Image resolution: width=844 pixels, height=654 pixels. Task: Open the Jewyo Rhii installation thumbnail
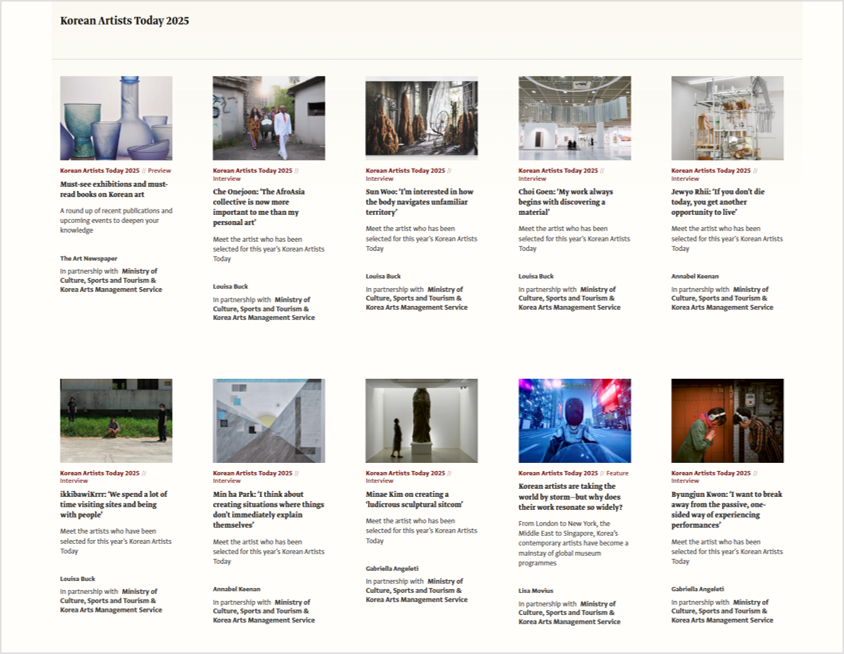[x=727, y=118]
